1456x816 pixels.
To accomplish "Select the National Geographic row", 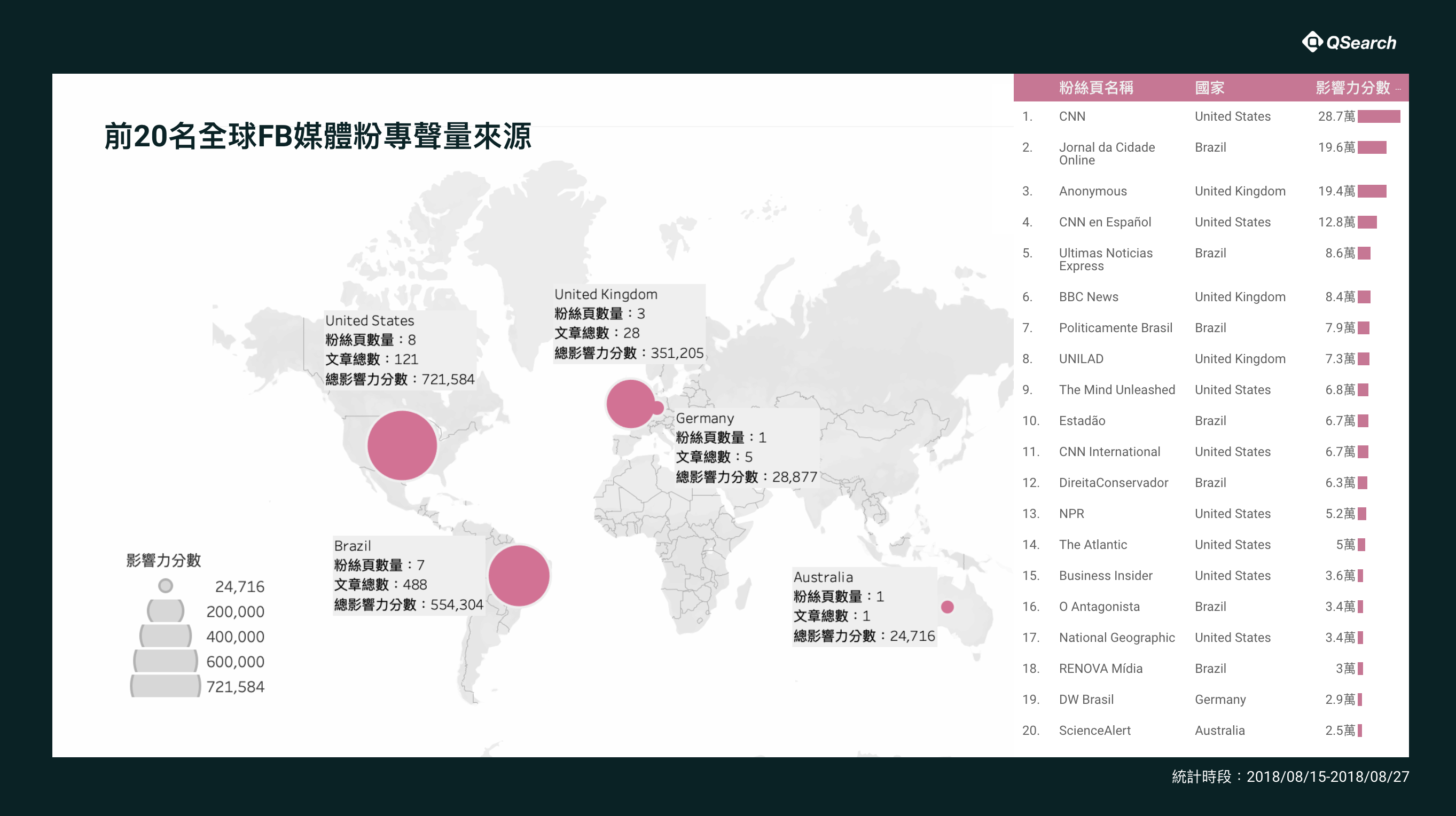I will pyautogui.click(x=1116, y=638).
